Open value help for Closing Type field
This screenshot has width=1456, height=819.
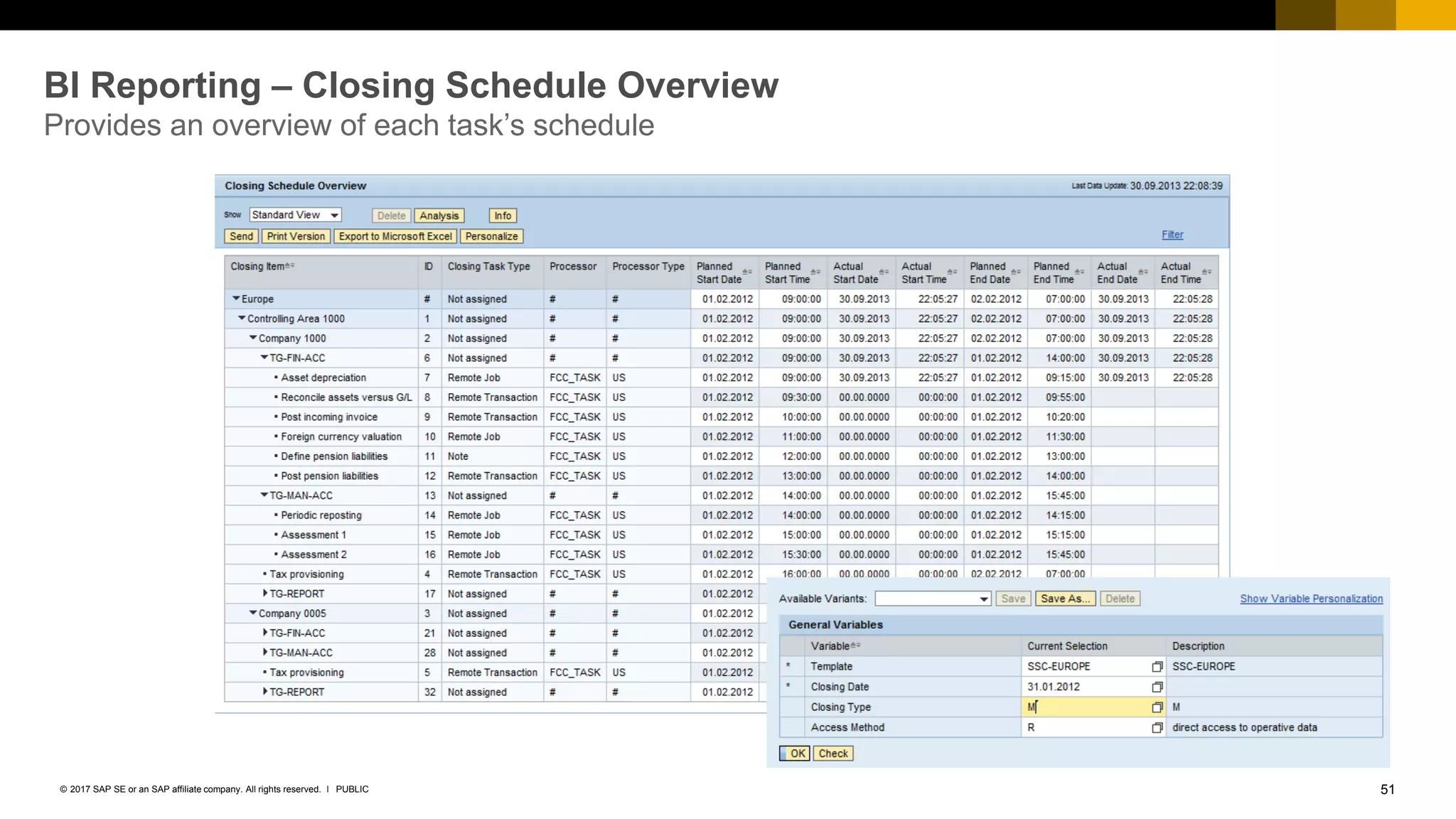coord(1157,707)
